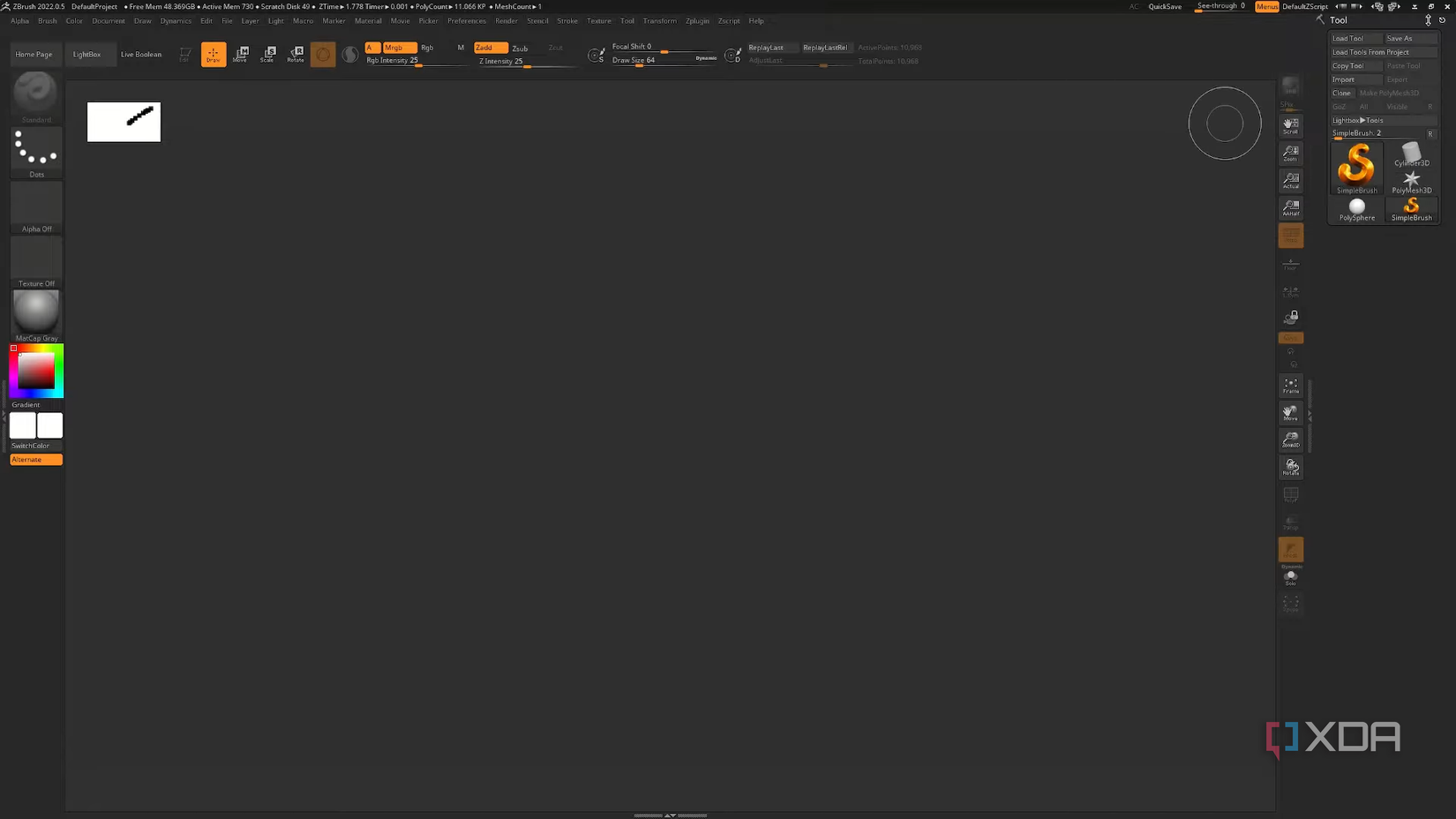
Task: Click the Frame icon in right shelf
Action: pyautogui.click(x=1290, y=386)
